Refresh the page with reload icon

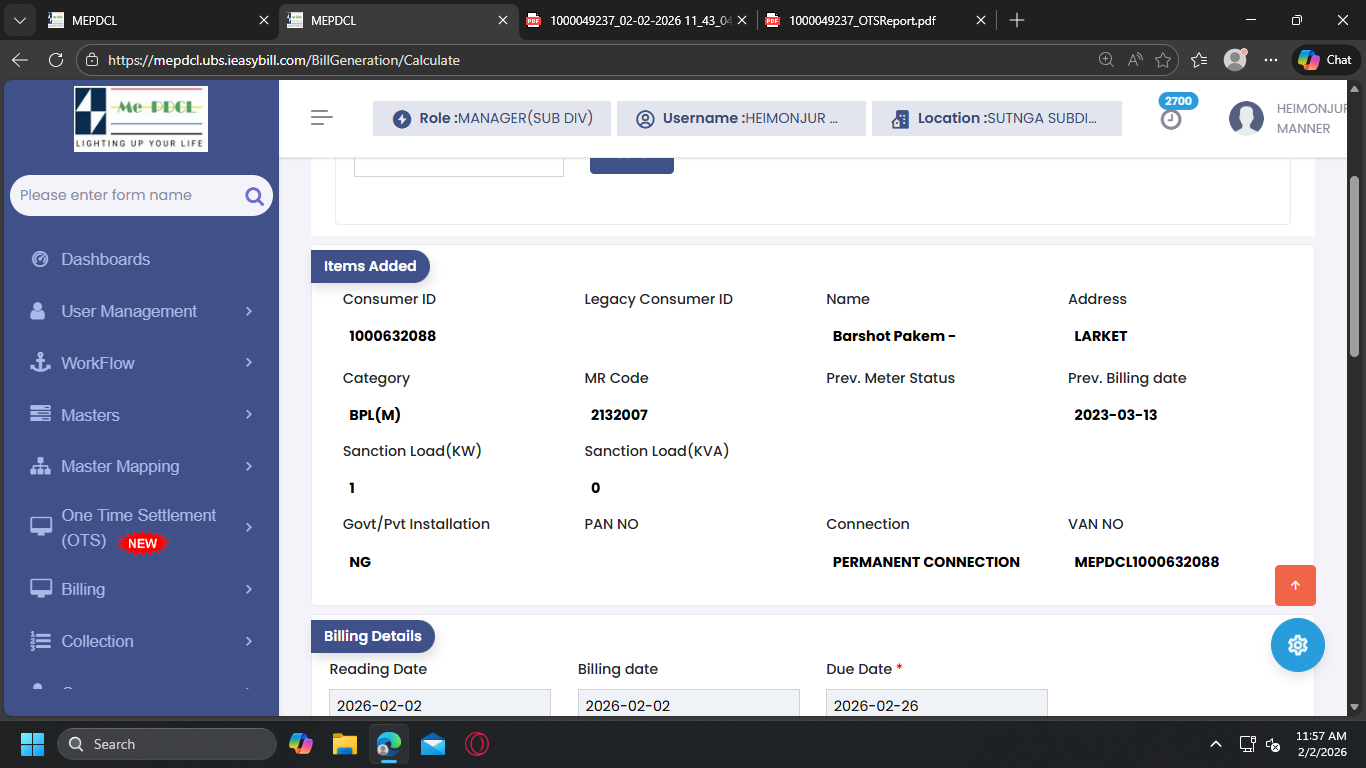coord(56,60)
